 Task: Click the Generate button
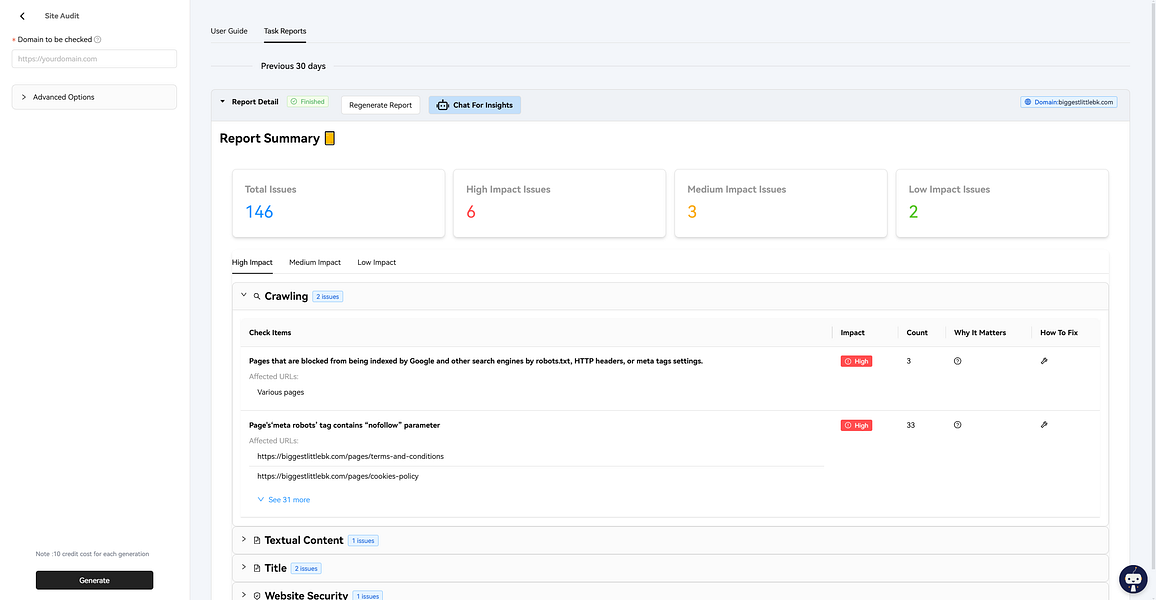click(94, 580)
